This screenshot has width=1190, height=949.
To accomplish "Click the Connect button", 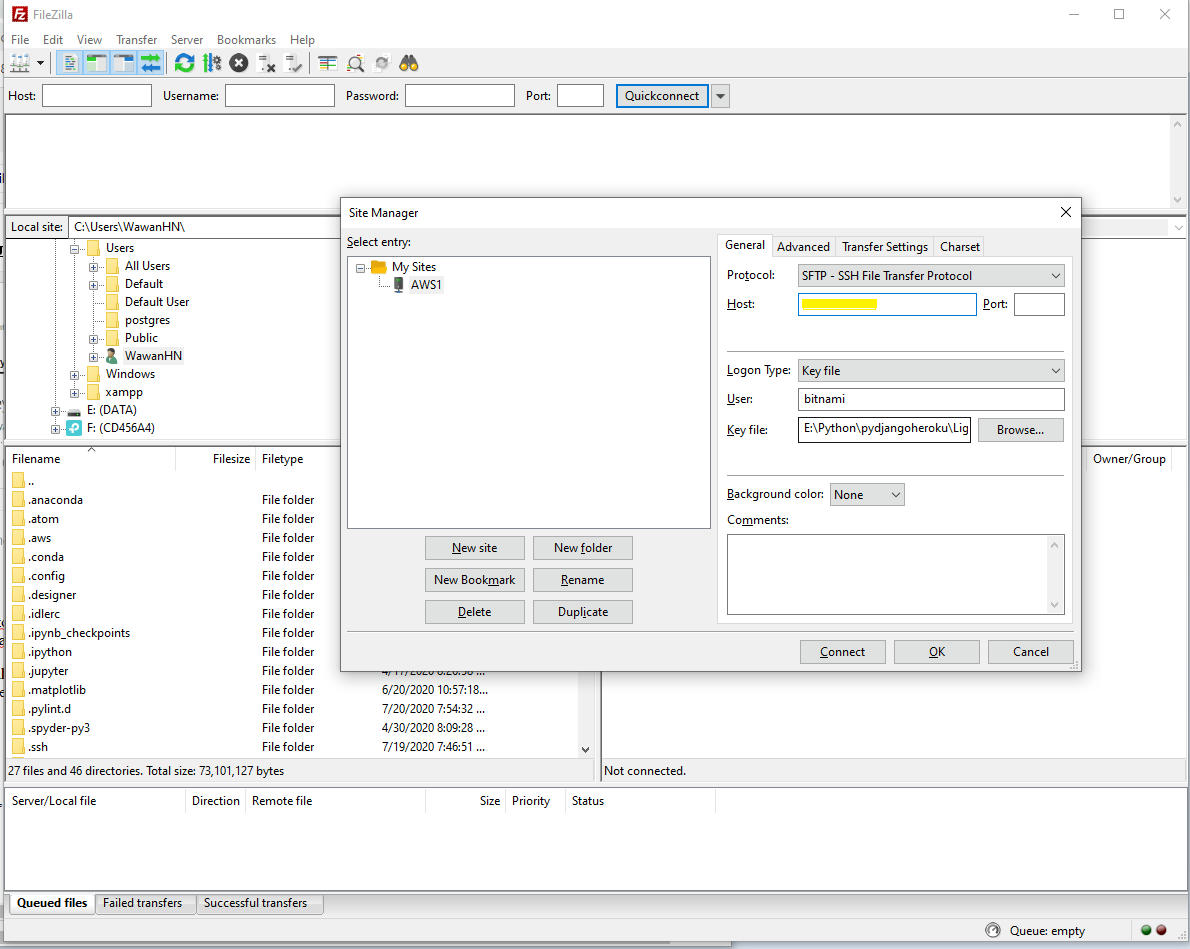I will pos(842,651).
